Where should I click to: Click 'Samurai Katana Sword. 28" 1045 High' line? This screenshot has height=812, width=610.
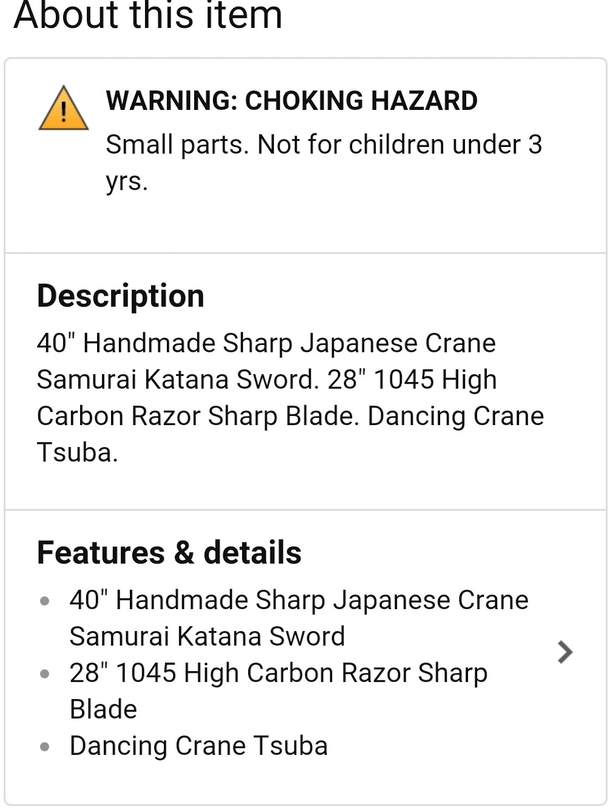pyautogui.click(x=267, y=380)
